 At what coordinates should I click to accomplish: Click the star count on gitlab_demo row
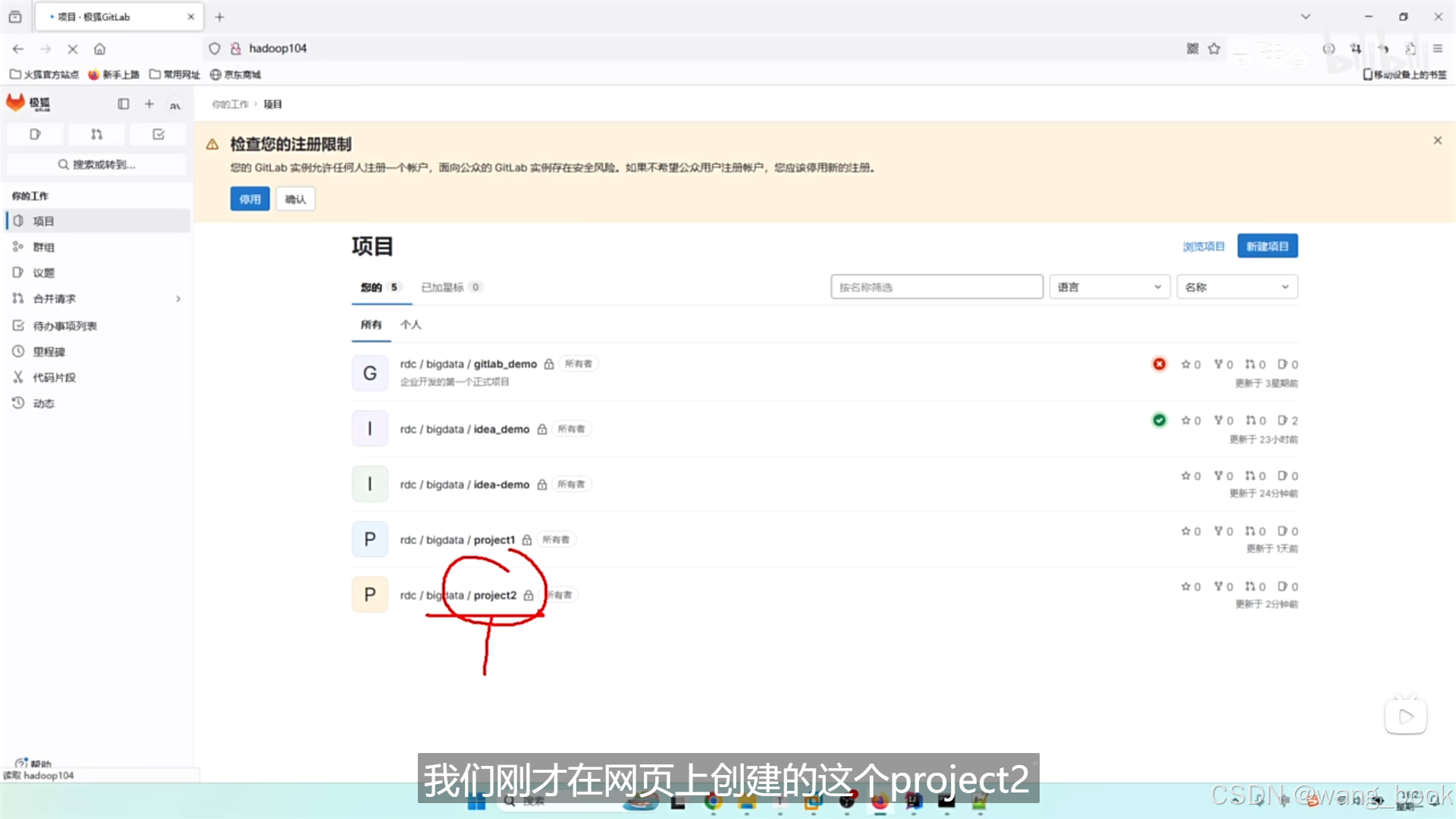pos(1191,365)
